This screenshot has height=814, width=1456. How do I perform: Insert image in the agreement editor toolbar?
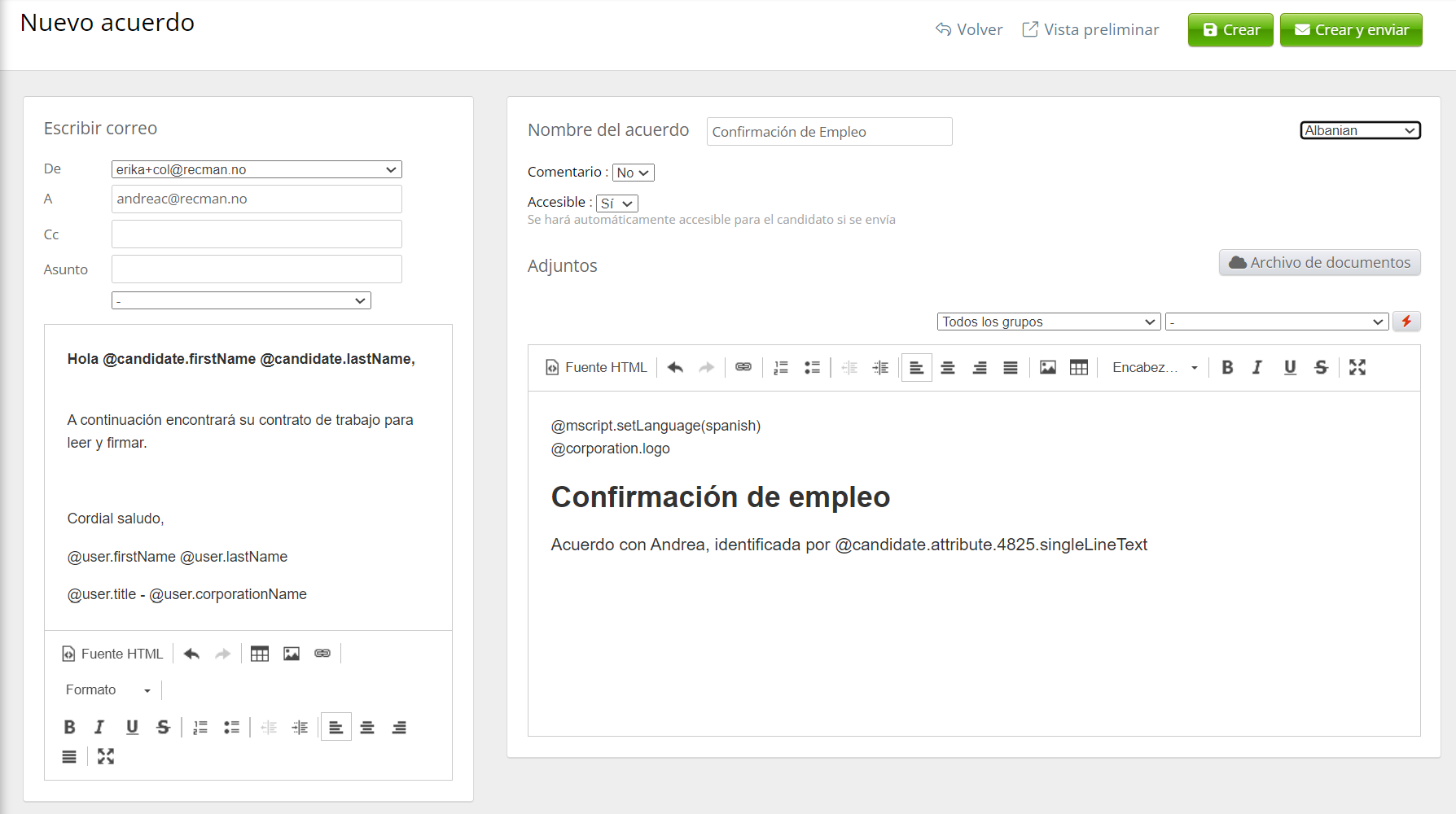pos(1047,367)
